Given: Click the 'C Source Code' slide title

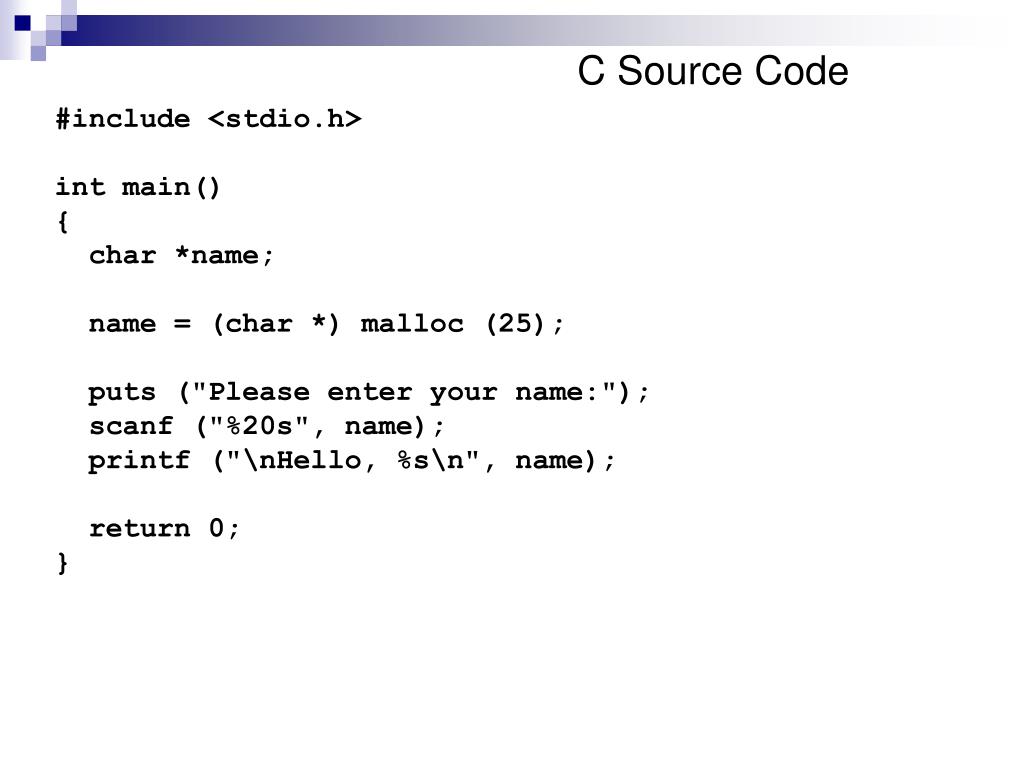Looking at the screenshot, I should (712, 71).
